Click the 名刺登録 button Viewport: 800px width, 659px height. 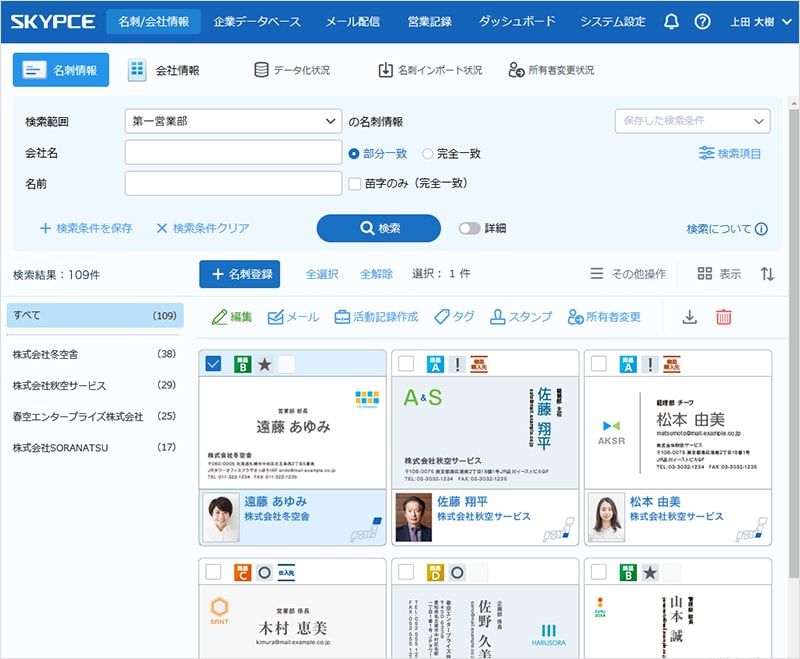tap(239, 274)
